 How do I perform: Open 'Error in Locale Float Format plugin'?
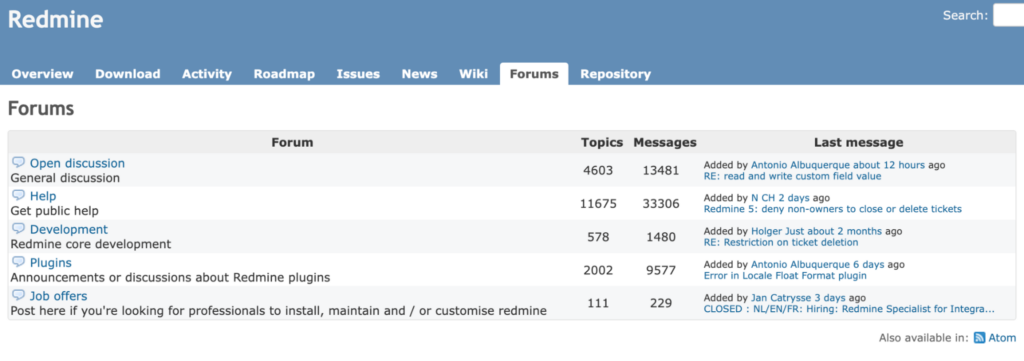pyautogui.click(x=785, y=275)
